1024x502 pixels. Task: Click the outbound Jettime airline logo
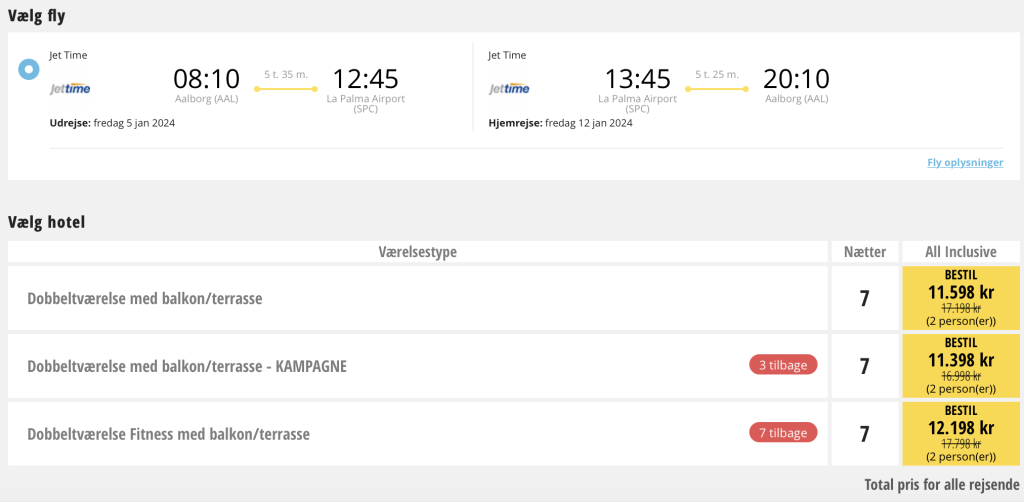tap(70, 89)
